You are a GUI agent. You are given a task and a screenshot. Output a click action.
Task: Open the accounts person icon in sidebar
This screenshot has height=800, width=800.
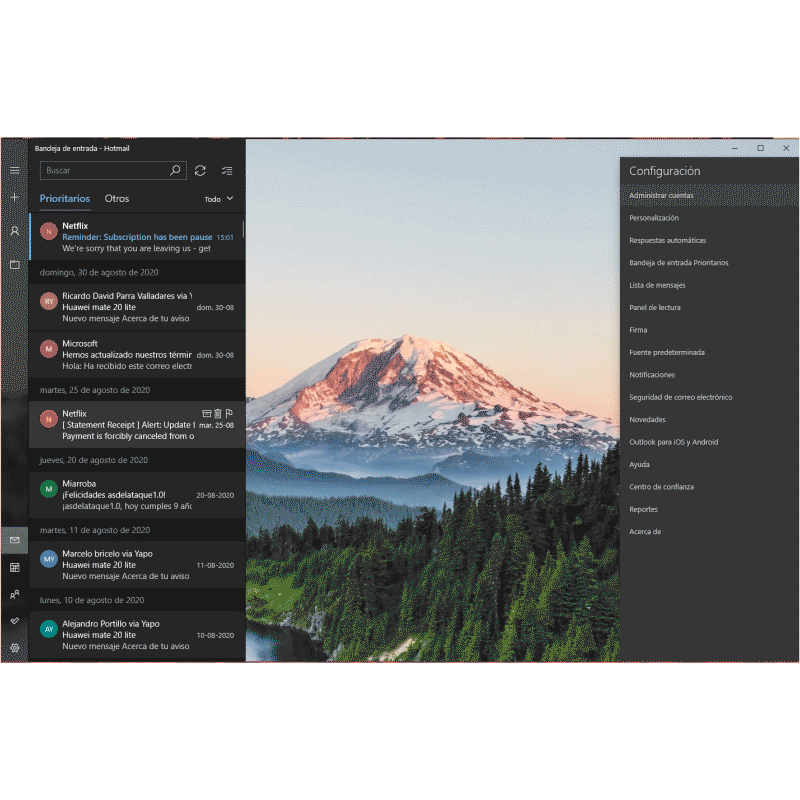point(14,231)
